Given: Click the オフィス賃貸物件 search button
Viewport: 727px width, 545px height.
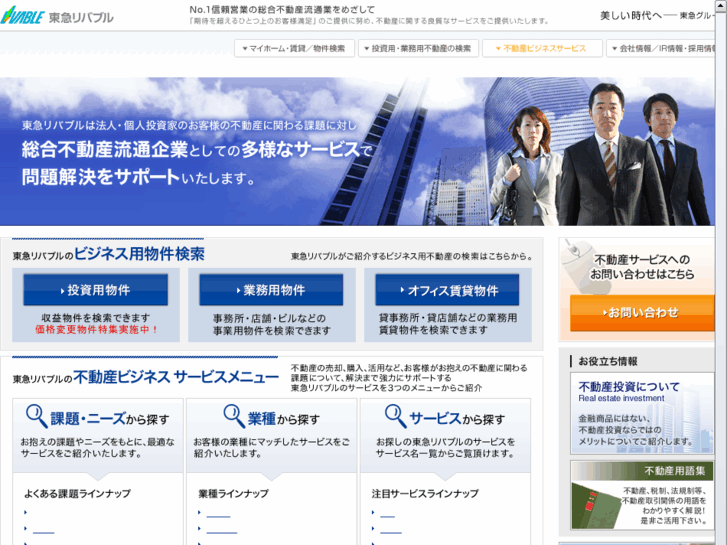Looking at the screenshot, I should (447, 290).
